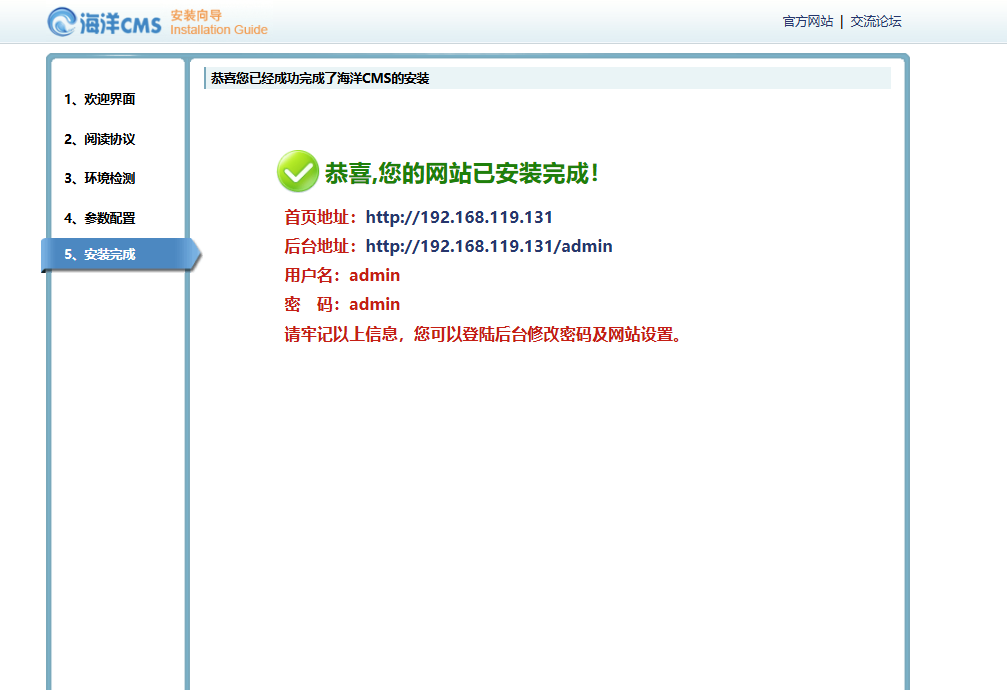Select step 3、环境检测 in sidebar

click(x=100, y=178)
